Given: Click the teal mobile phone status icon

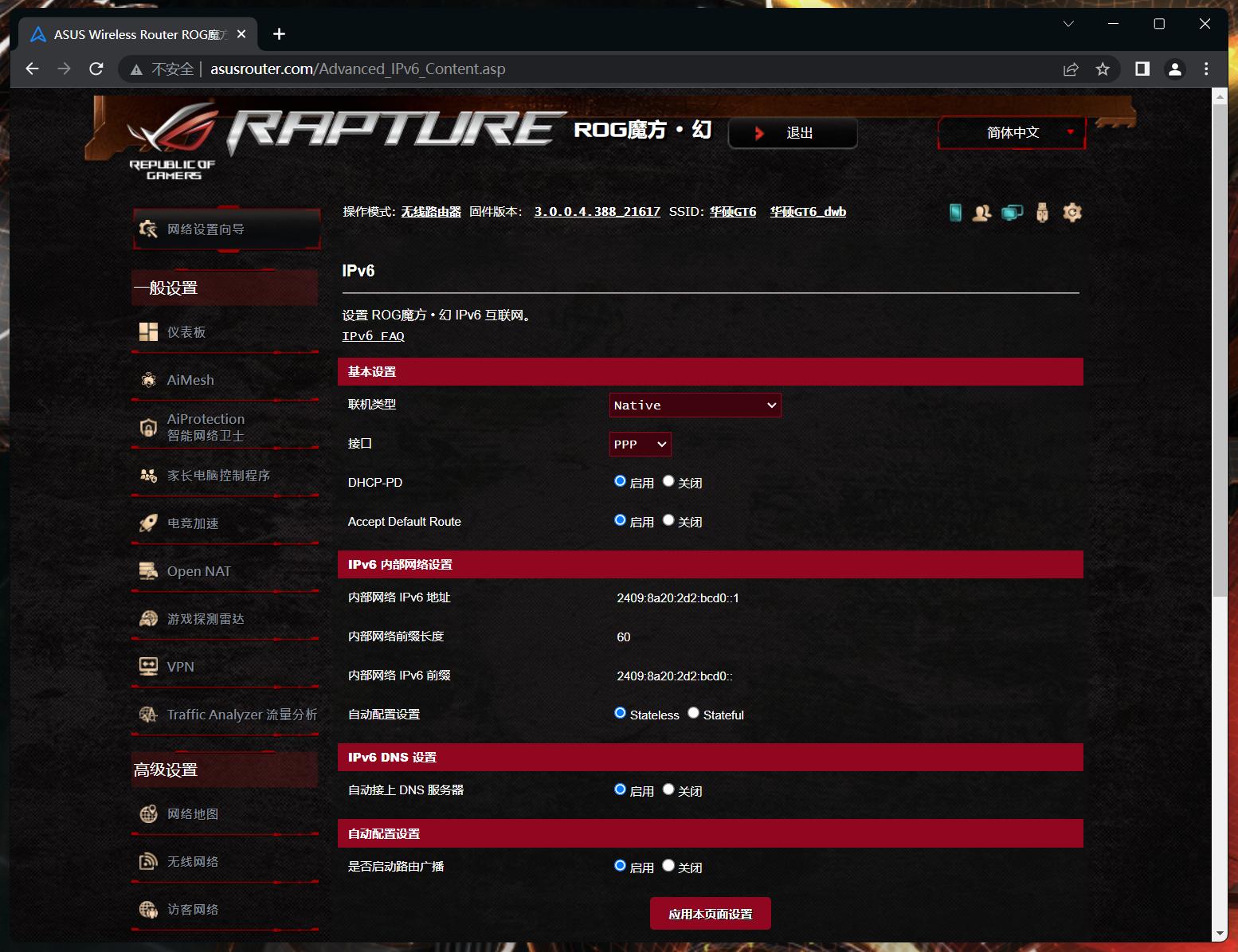Looking at the screenshot, I should click(x=955, y=213).
